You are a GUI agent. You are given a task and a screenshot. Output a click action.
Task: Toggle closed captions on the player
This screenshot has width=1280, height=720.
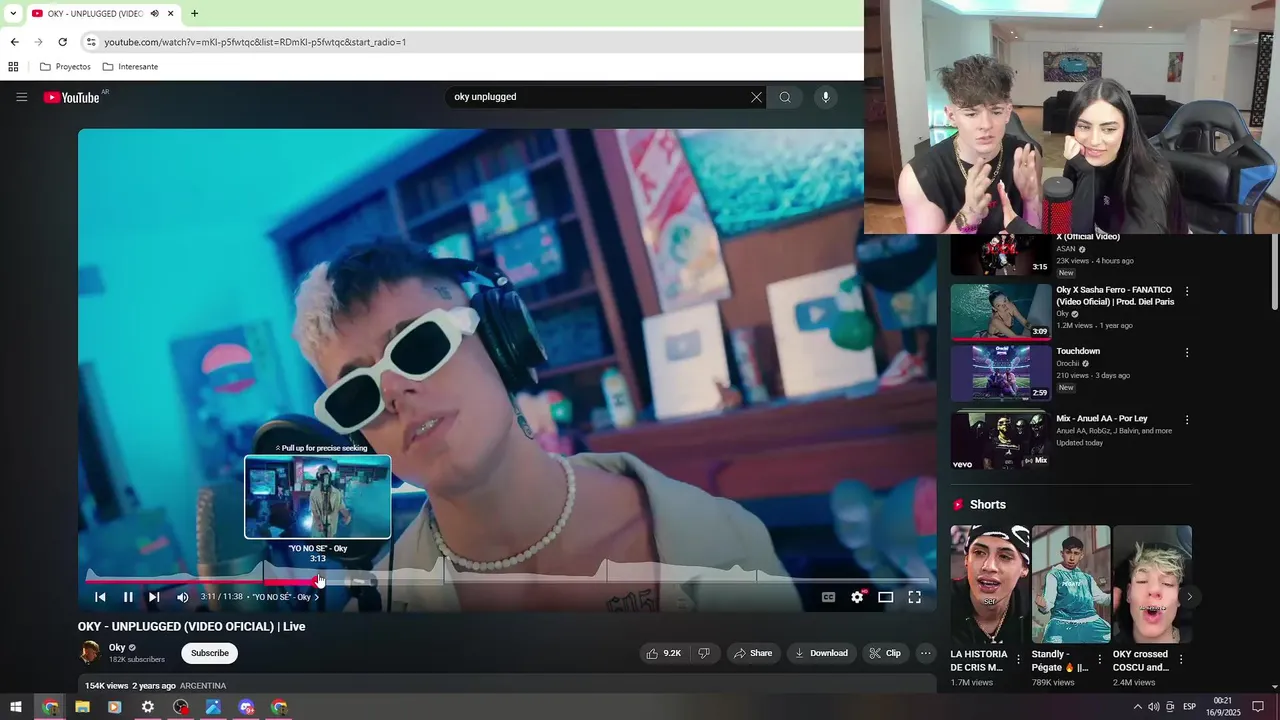point(828,597)
